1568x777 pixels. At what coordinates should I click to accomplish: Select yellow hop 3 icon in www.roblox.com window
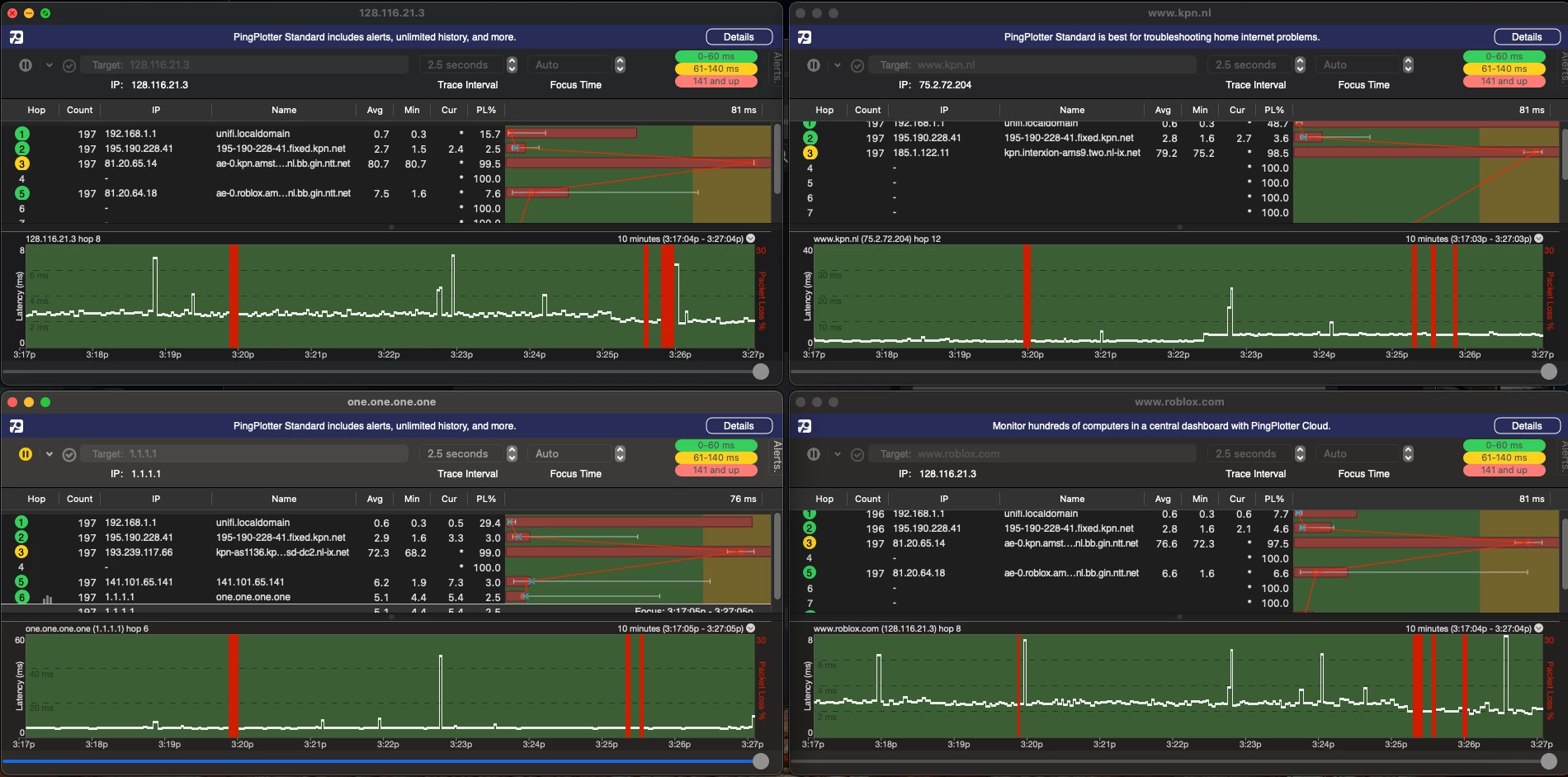point(810,543)
